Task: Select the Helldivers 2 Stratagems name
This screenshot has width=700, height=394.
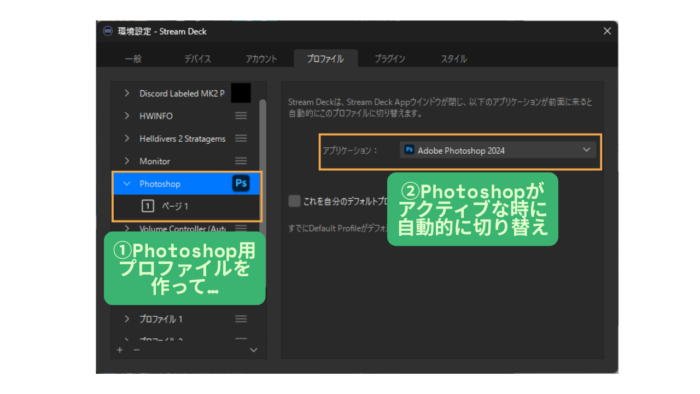Action: tap(182, 139)
